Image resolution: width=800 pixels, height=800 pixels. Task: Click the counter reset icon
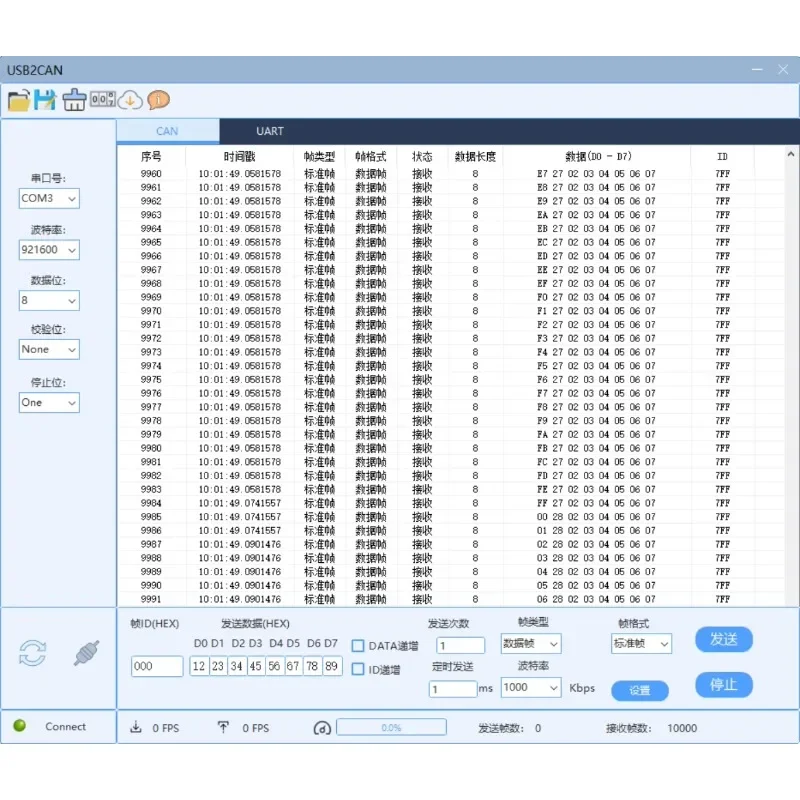point(102,100)
